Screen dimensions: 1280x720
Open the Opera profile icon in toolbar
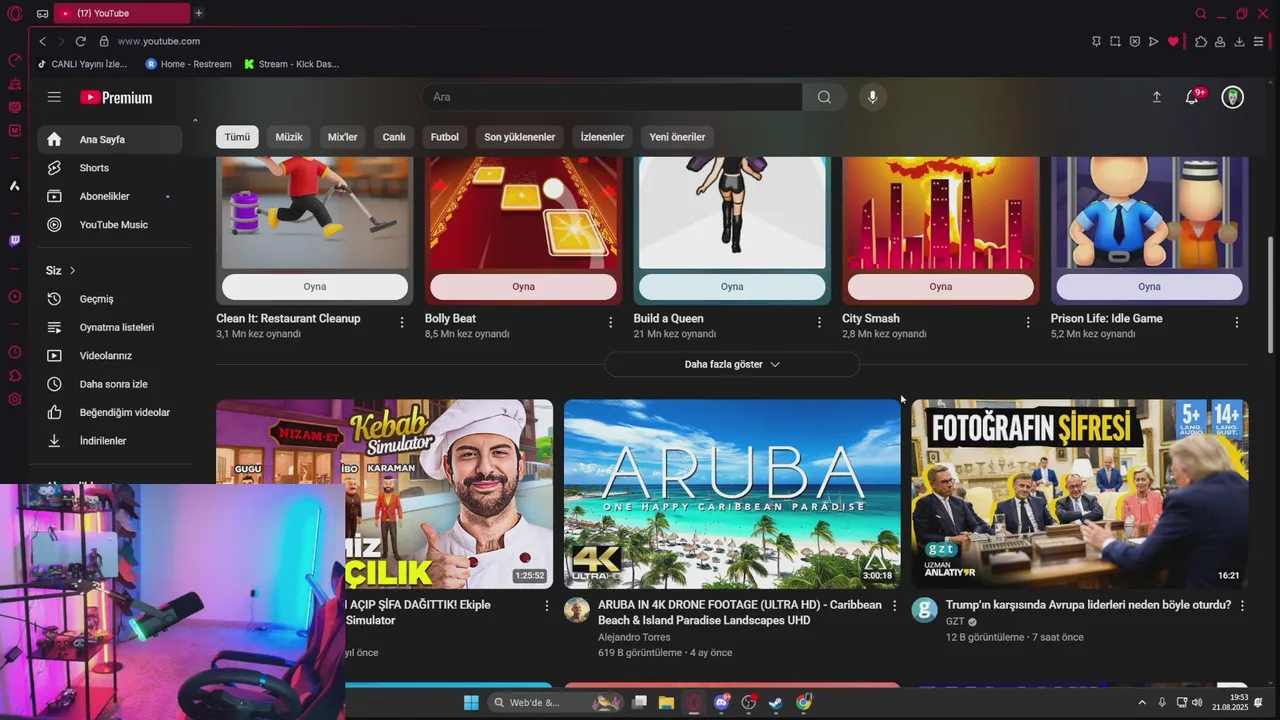click(x=1220, y=41)
